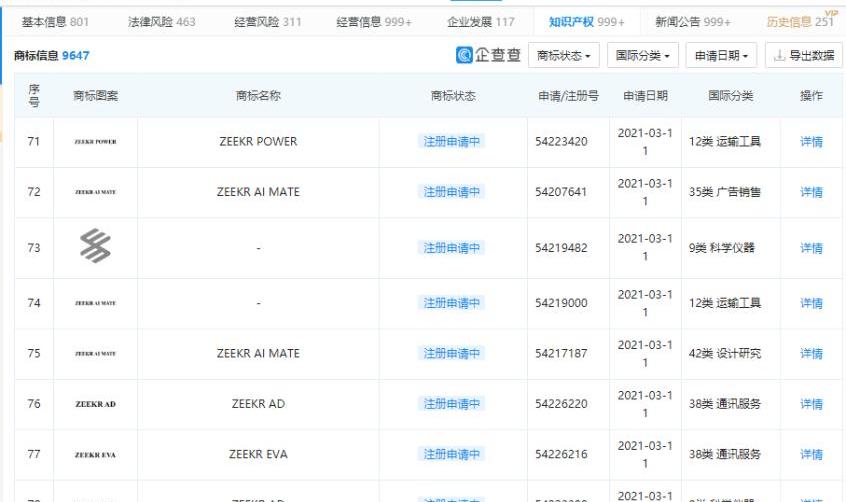Click the 企查查 logo icon
Image resolution: width=846 pixels, height=502 pixels.
point(464,55)
